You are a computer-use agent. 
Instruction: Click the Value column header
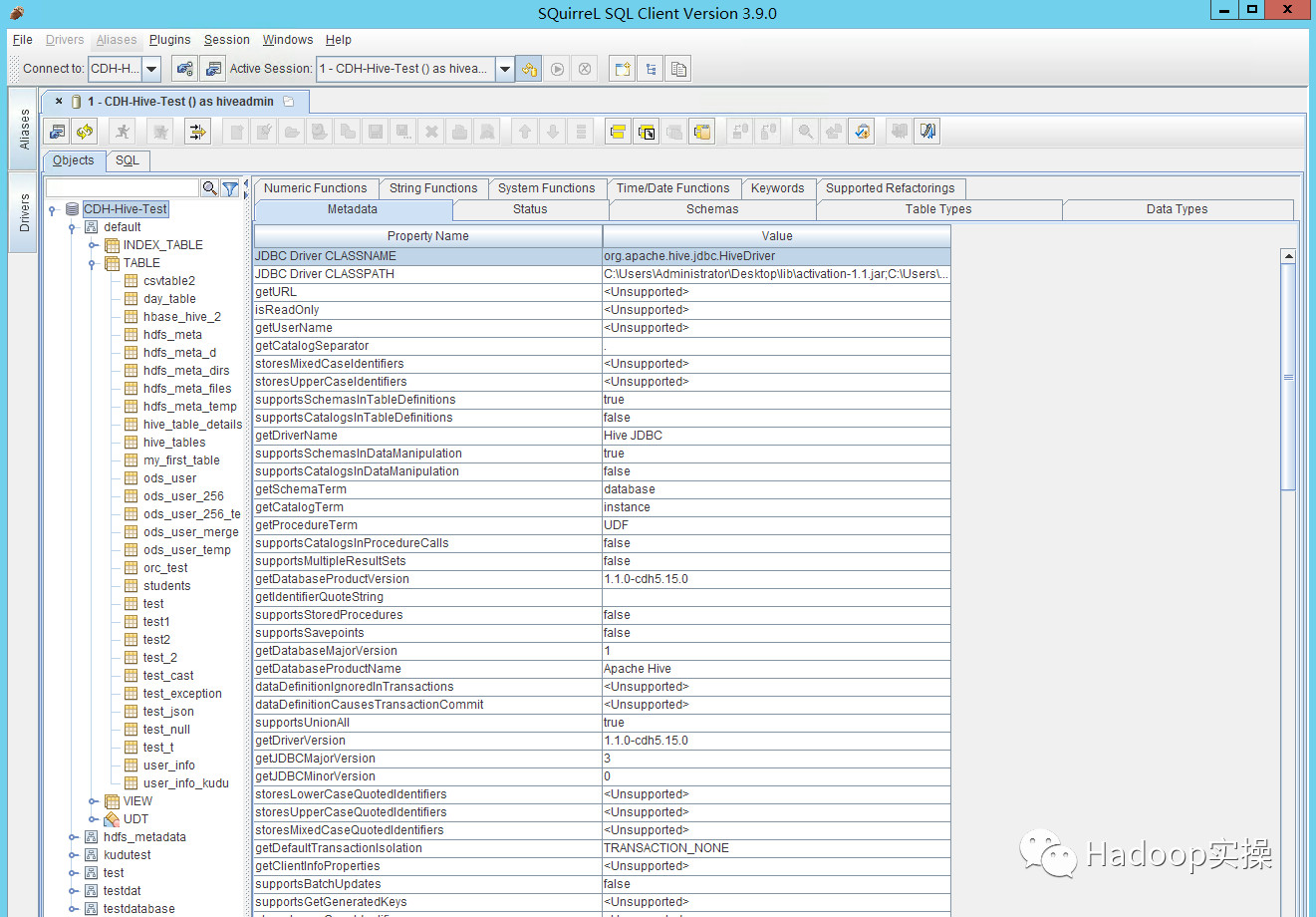tap(777, 236)
